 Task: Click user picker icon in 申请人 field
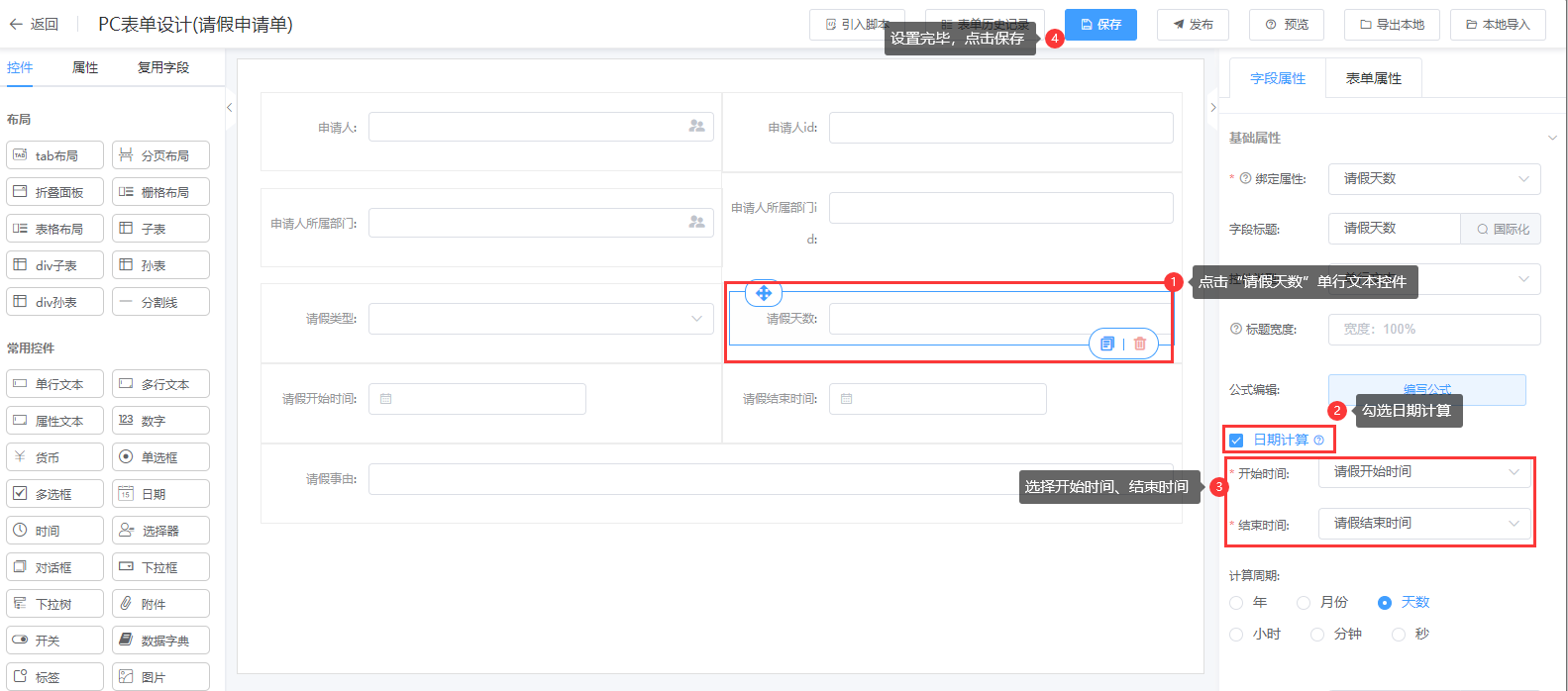click(697, 127)
